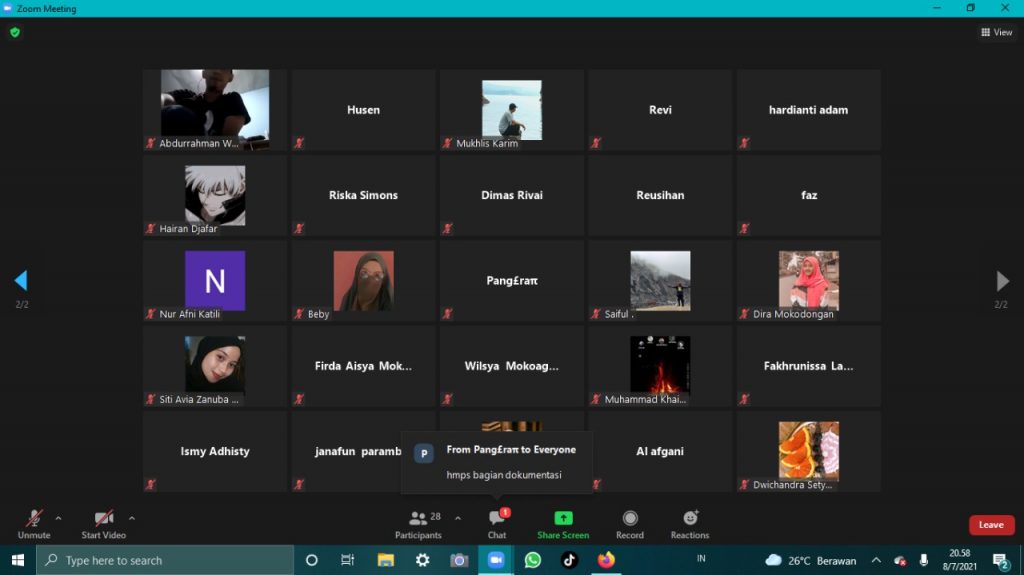
Task: Expand audio options arrow next to Unmute
Action: (58, 518)
